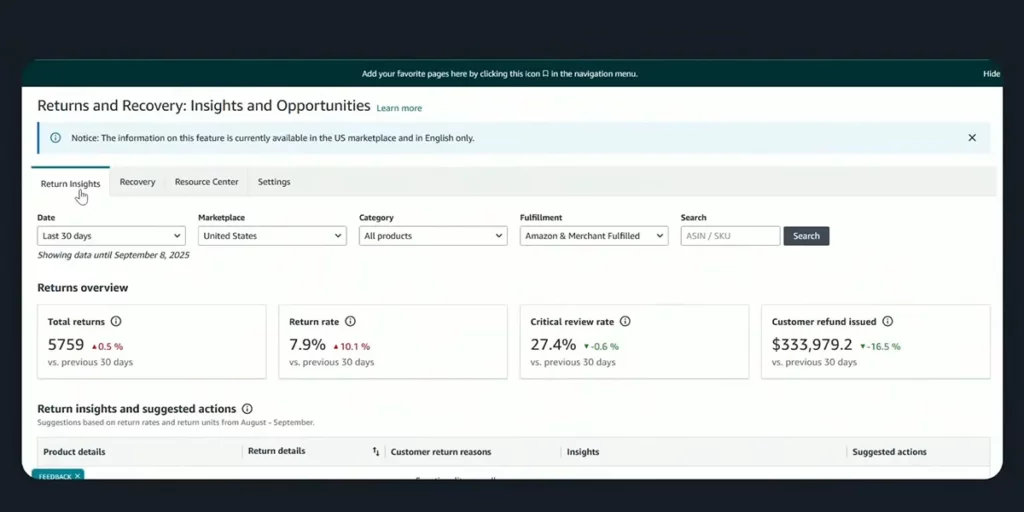Screen dimensions: 1024x512
Task: Switch to the Recovery tab
Action: (x=137, y=182)
